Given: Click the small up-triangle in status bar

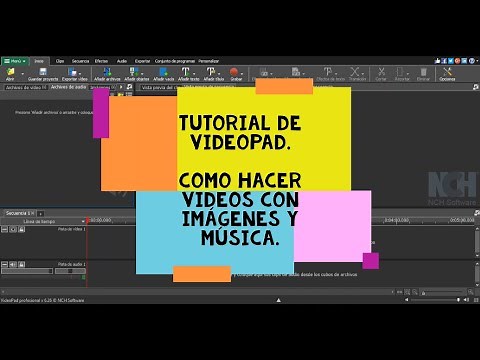Looking at the screenshot, I should (x=279, y=300).
